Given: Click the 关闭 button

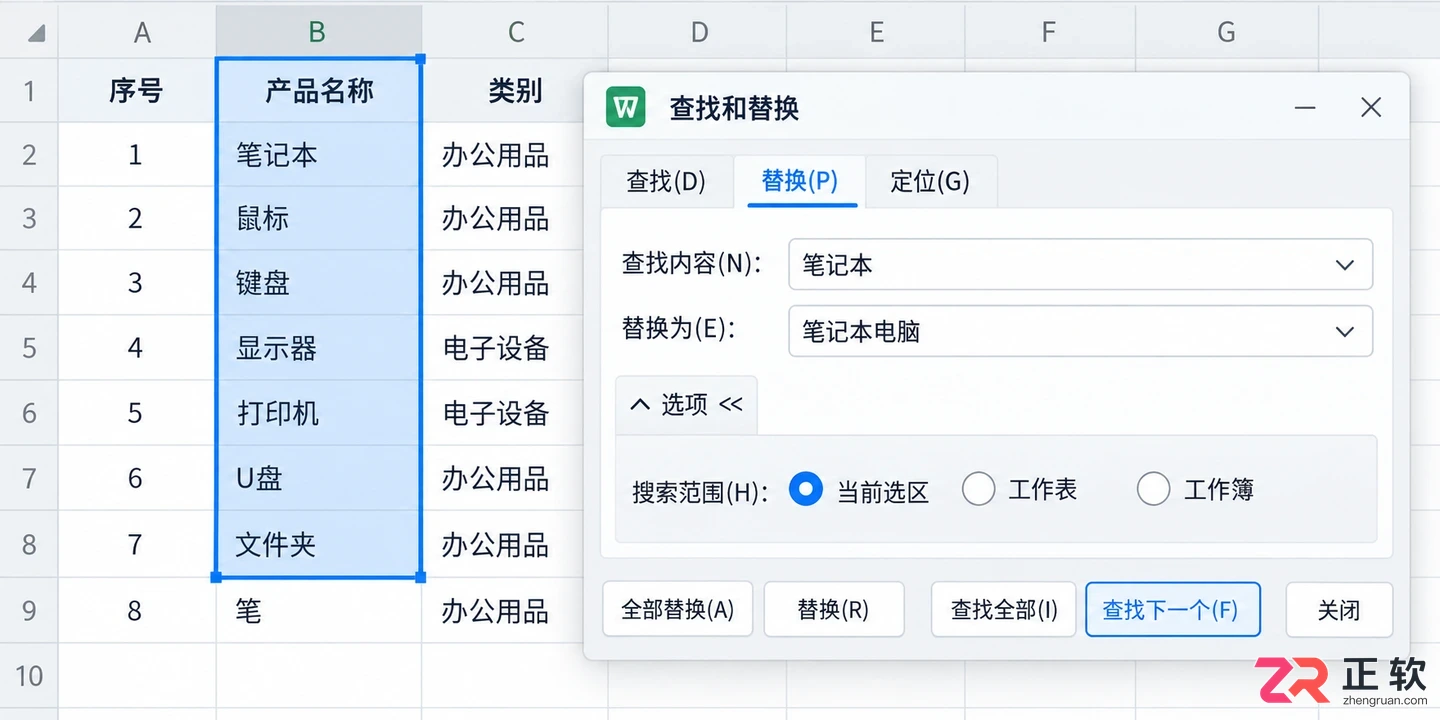Looking at the screenshot, I should coord(1339,610).
